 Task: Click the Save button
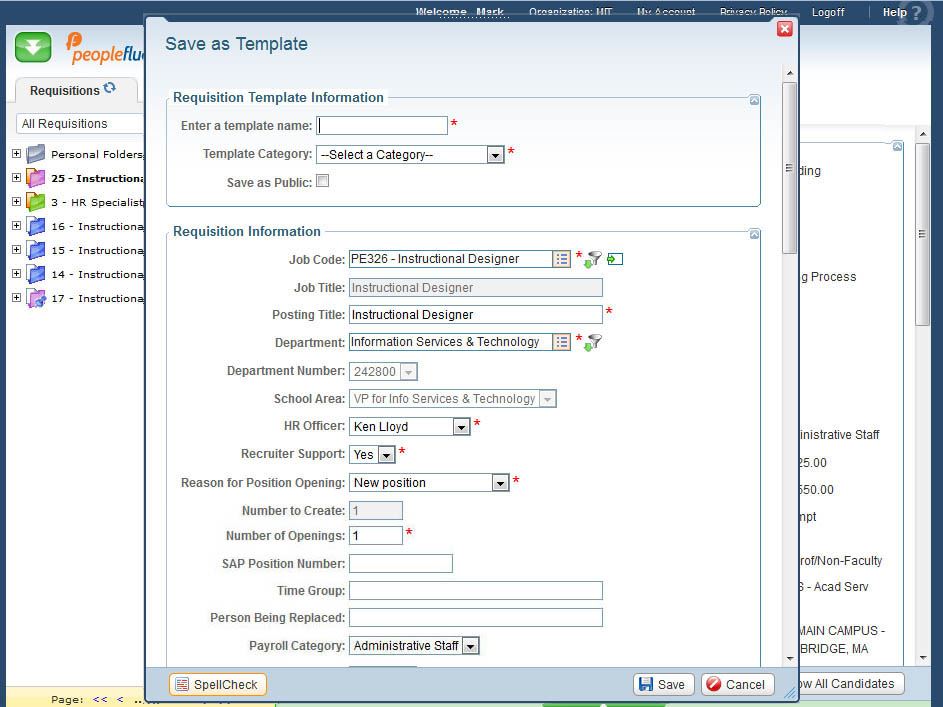coord(663,684)
